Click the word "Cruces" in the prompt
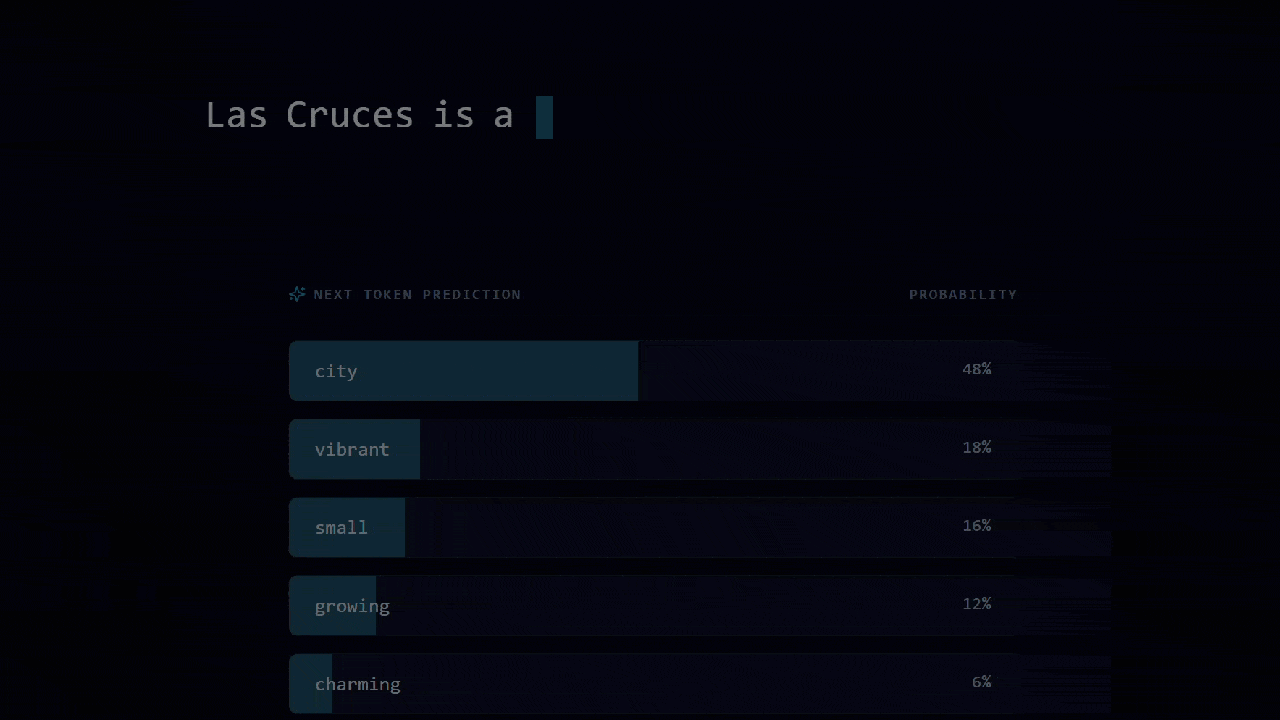This screenshot has height=720, width=1280. click(x=349, y=115)
